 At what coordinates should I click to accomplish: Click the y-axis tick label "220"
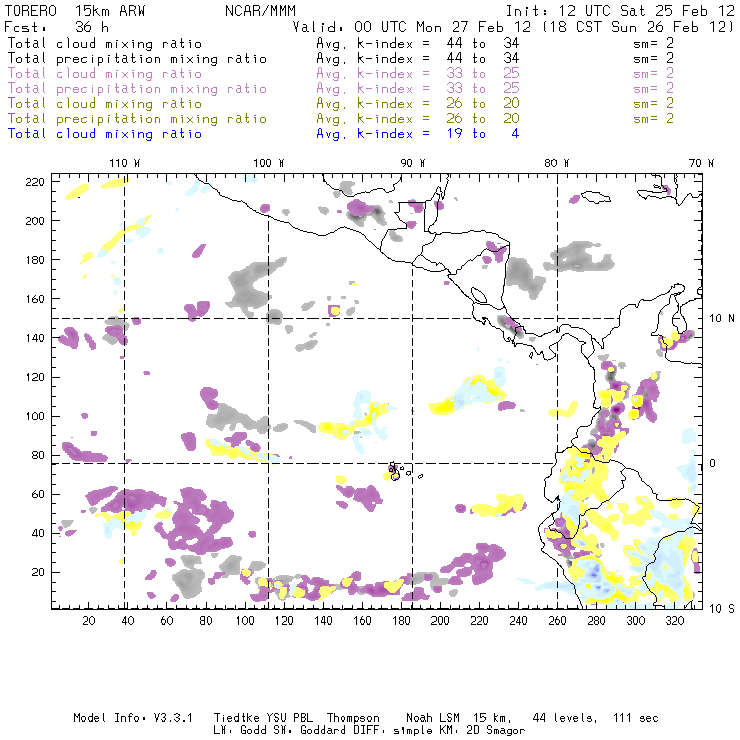[x=35, y=182]
